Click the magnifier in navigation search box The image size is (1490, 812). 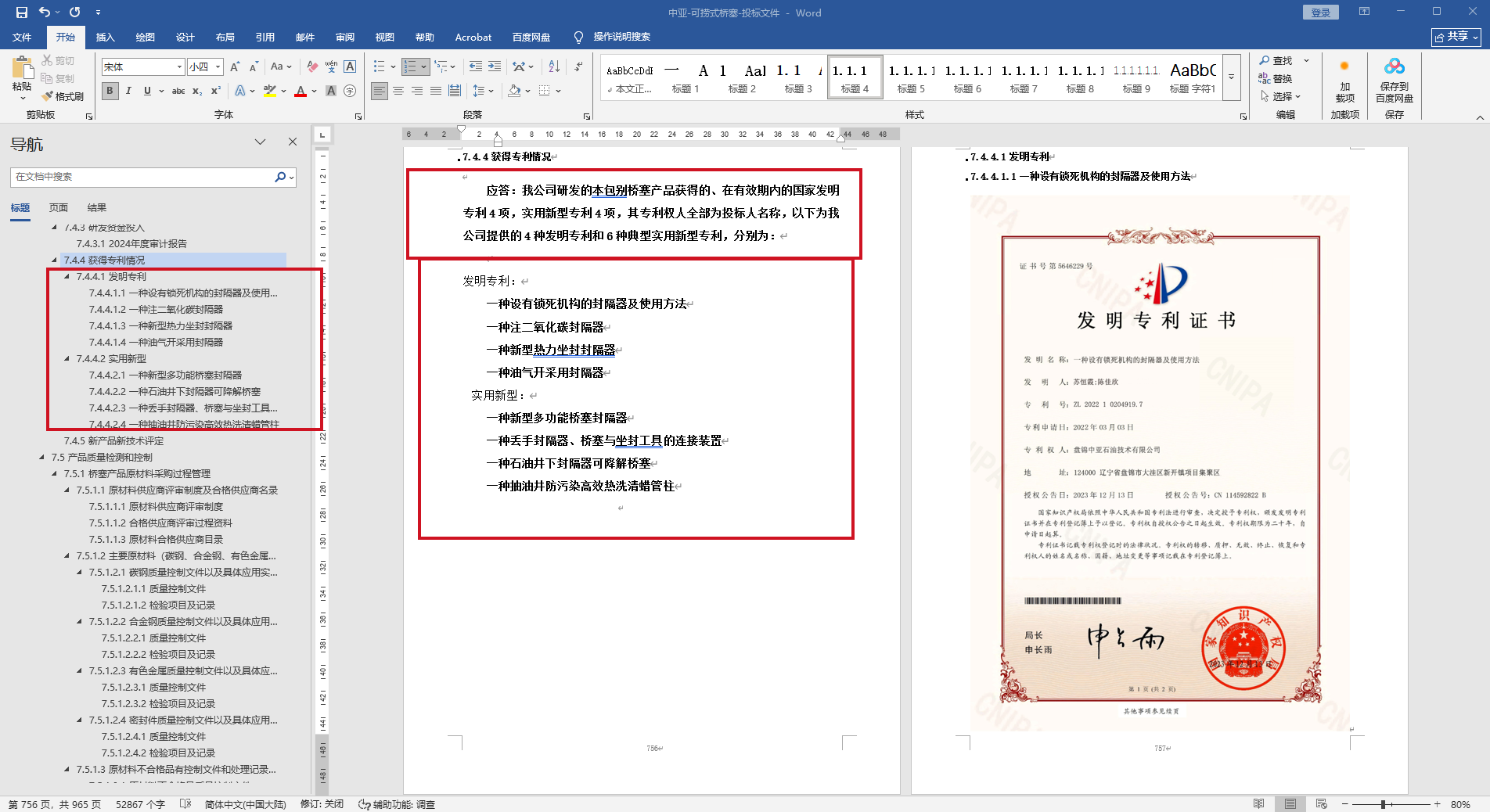coord(279,177)
